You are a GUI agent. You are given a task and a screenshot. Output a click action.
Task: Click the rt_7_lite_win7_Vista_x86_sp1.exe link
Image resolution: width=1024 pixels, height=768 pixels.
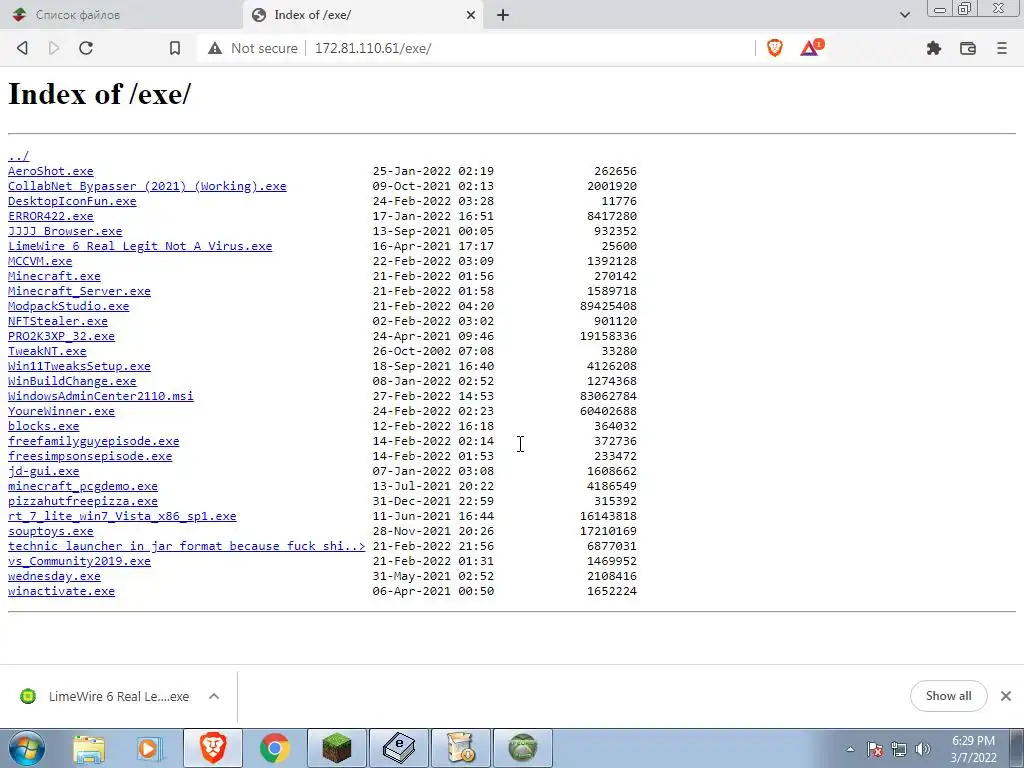[122, 516]
